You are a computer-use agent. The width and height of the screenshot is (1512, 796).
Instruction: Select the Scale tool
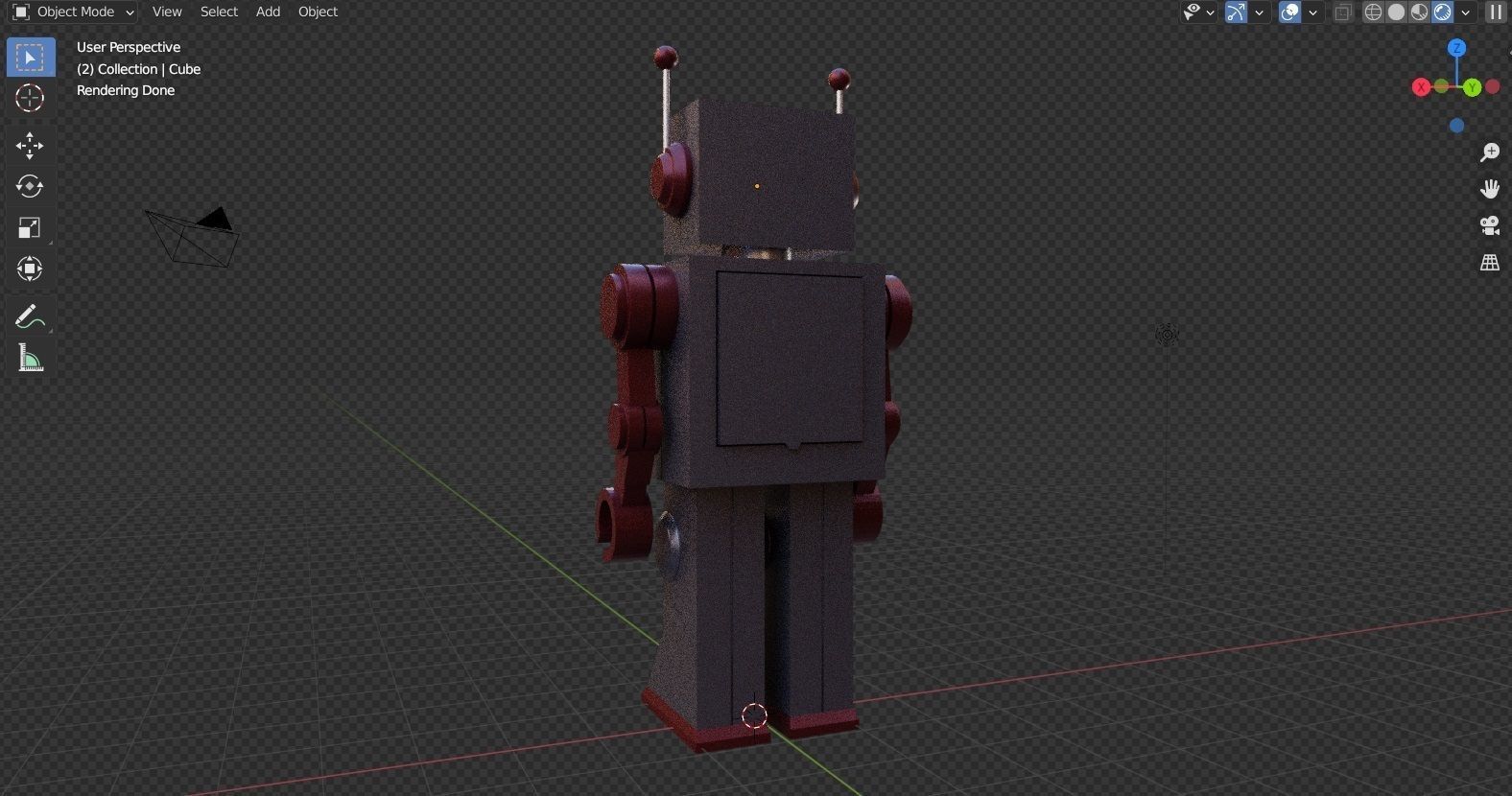(x=30, y=227)
